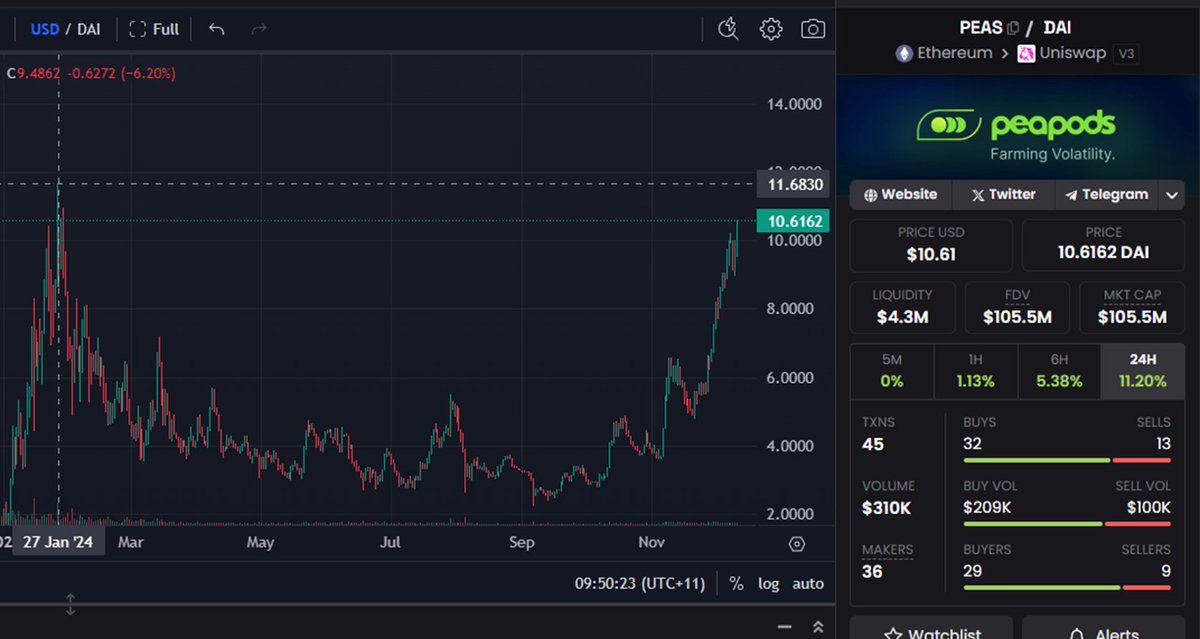Click the redo arrow in the chart toolbar
This screenshot has width=1200, height=639.
[x=258, y=29]
